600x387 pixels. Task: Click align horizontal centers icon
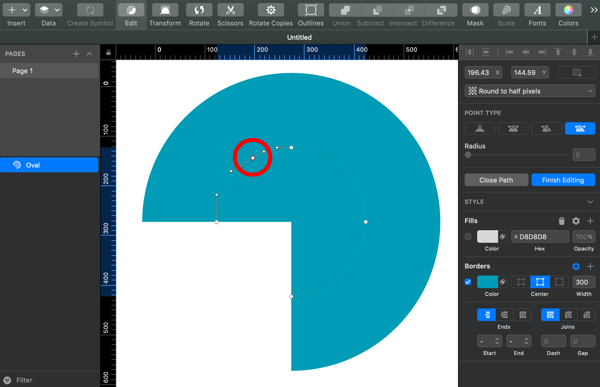[526, 52]
